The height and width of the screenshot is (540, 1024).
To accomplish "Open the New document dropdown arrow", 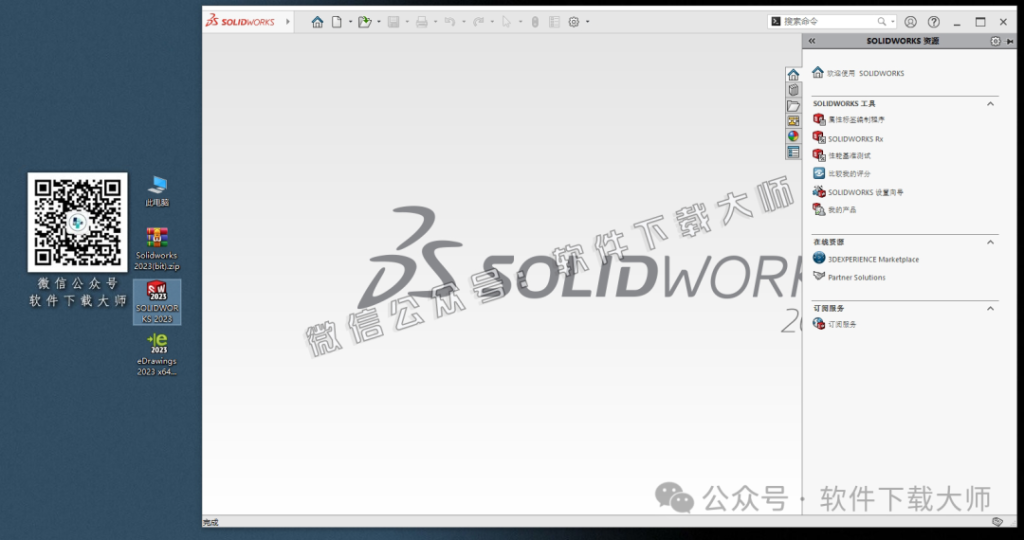I will point(350,22).
